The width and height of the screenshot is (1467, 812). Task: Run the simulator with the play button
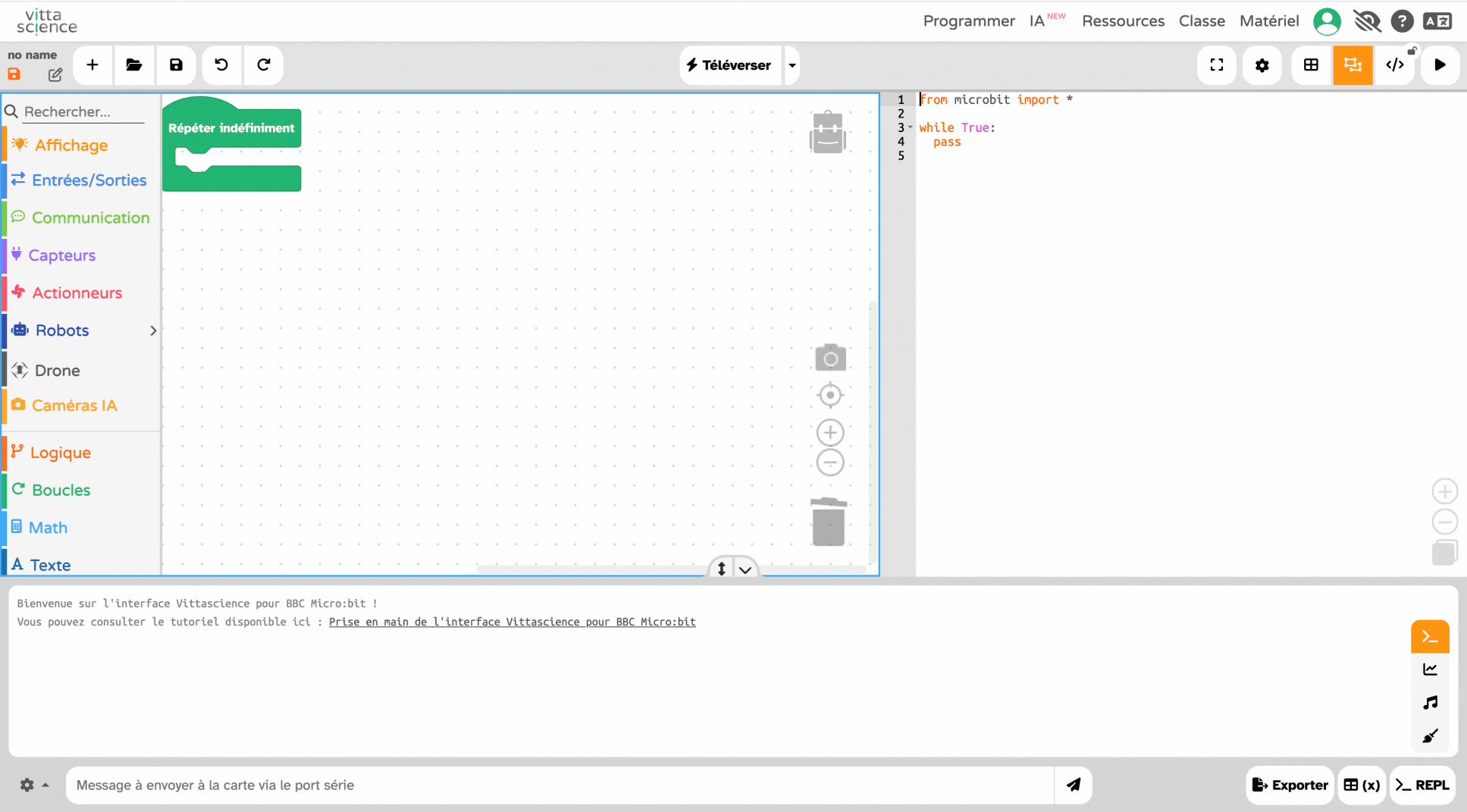click(1440, 65)
